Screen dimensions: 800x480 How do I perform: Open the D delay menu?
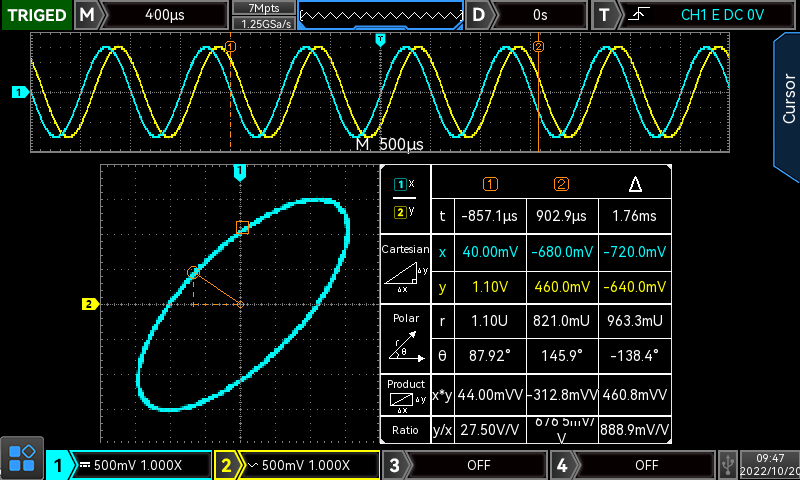coord(480,15)
